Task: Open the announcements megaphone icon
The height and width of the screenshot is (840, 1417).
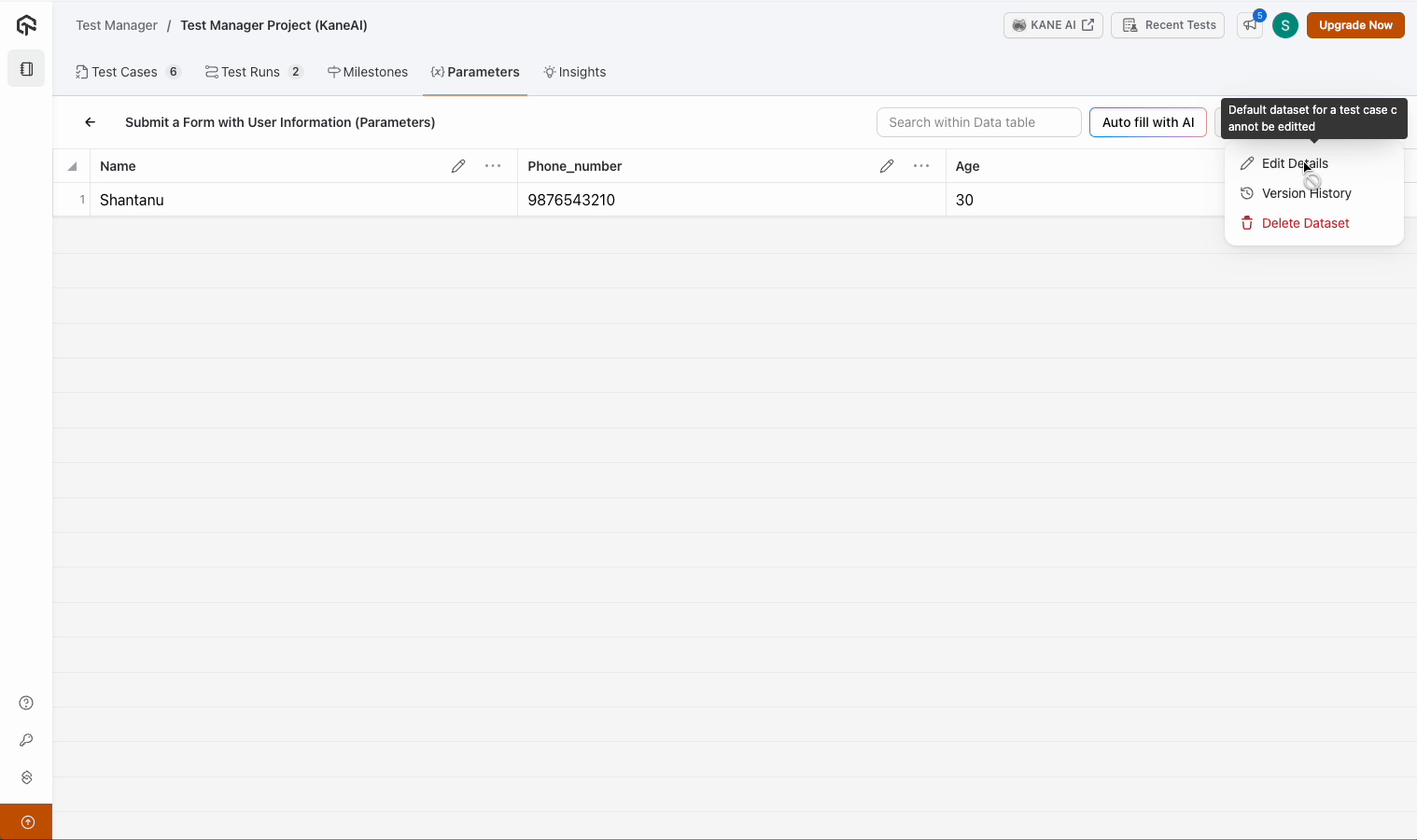Action: [1250, 25]
